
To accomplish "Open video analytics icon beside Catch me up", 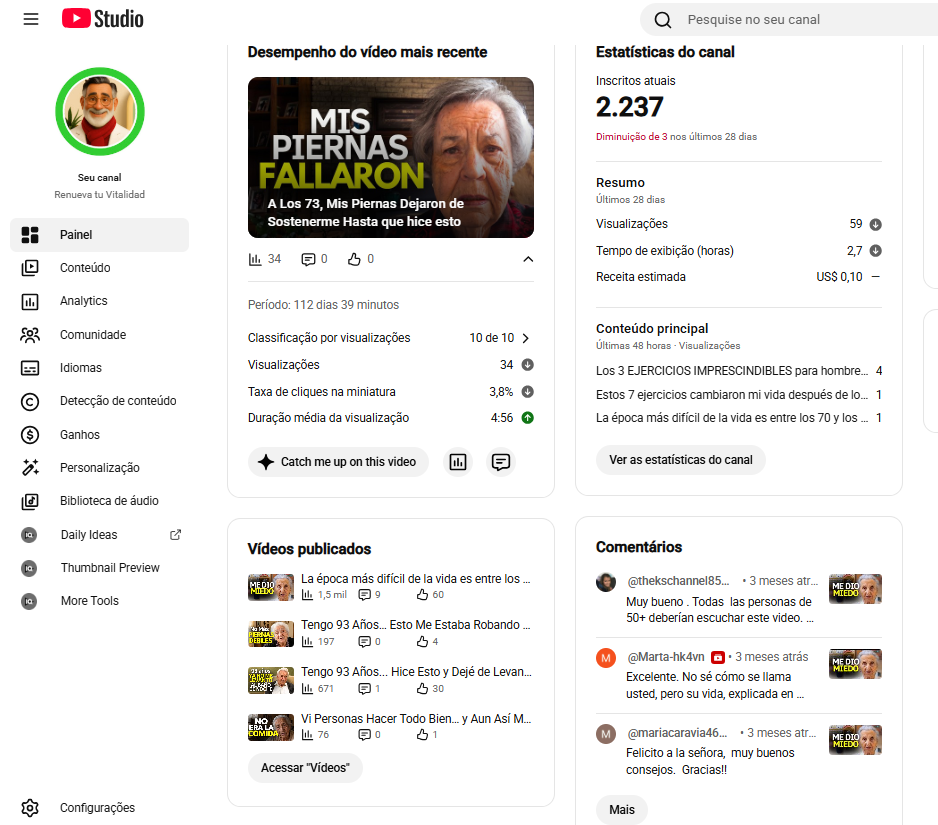I will 458,462.
